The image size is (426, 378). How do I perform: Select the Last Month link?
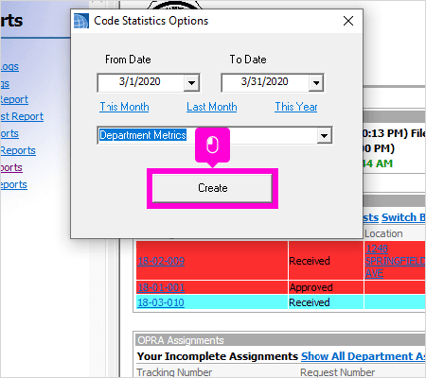click(212, 107)
